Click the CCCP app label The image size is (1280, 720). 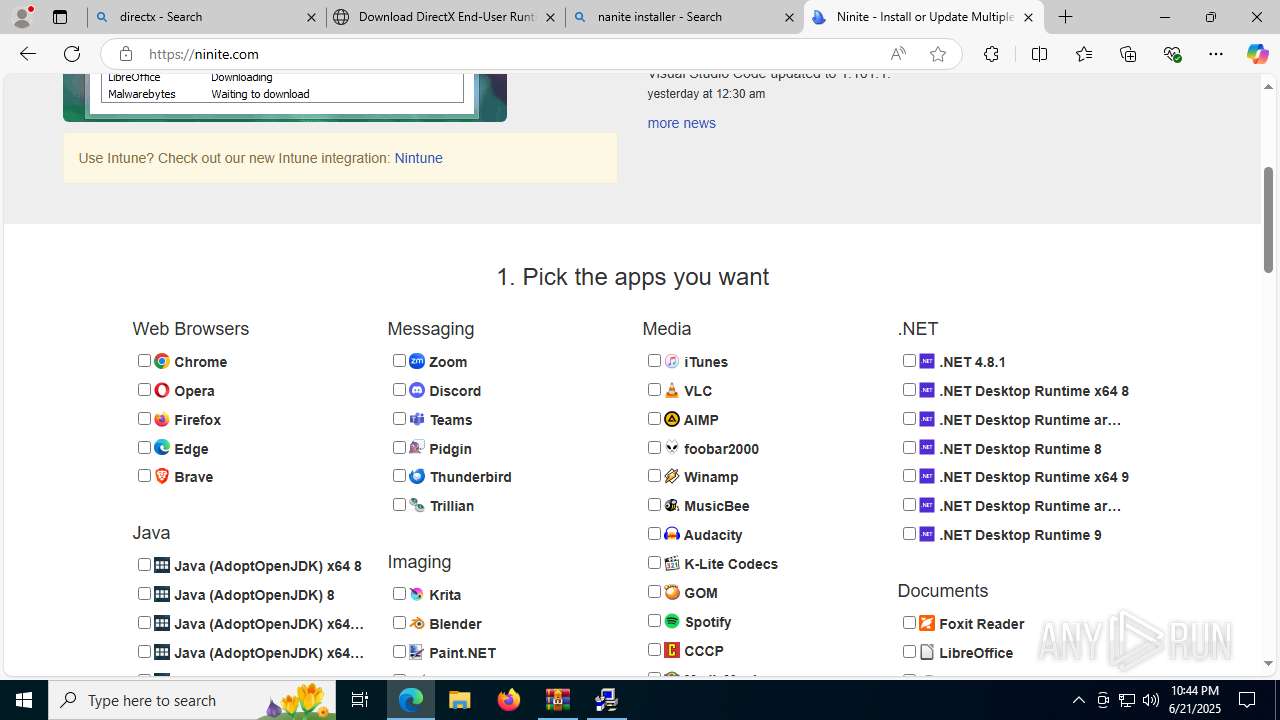coord(703,651)
